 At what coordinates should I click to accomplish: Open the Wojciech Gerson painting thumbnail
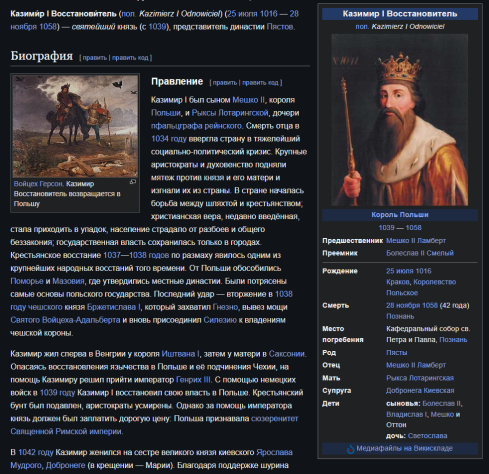click(75, 126)
